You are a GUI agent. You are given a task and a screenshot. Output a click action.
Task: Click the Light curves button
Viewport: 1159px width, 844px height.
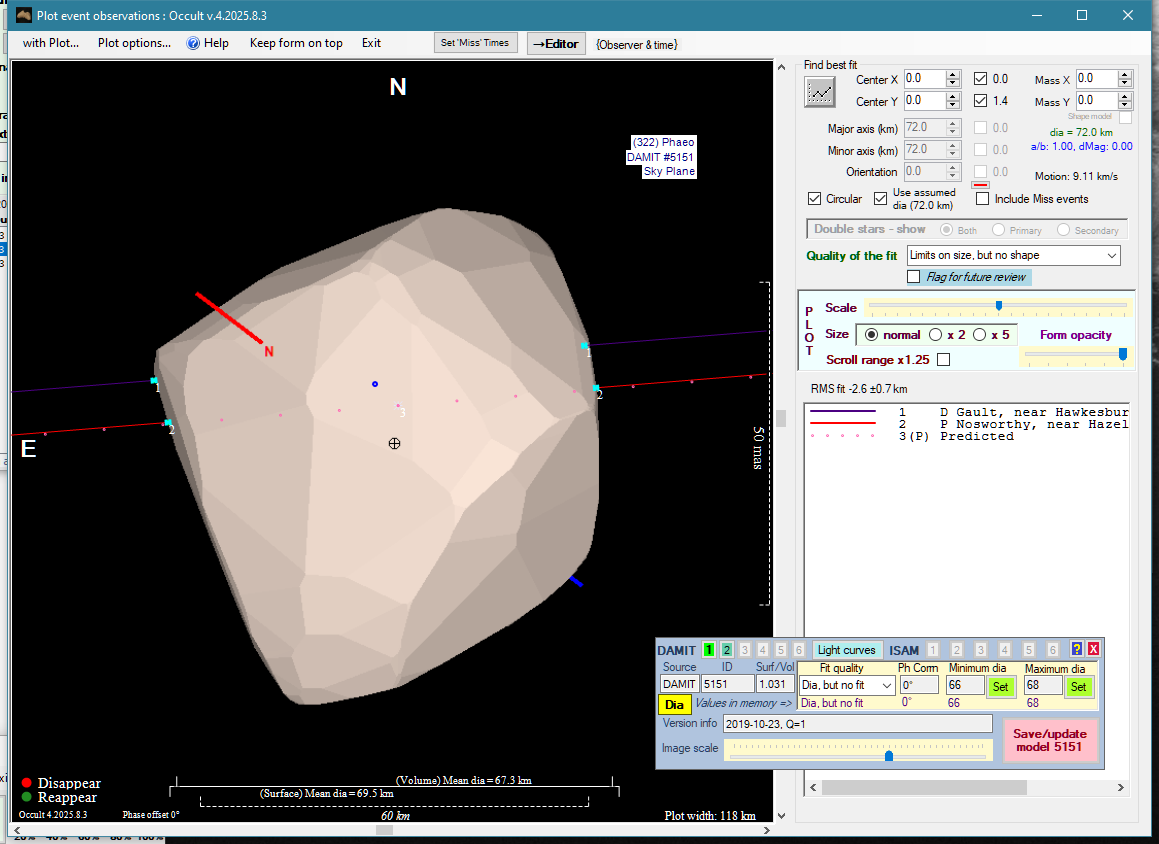tap(846, 650)
